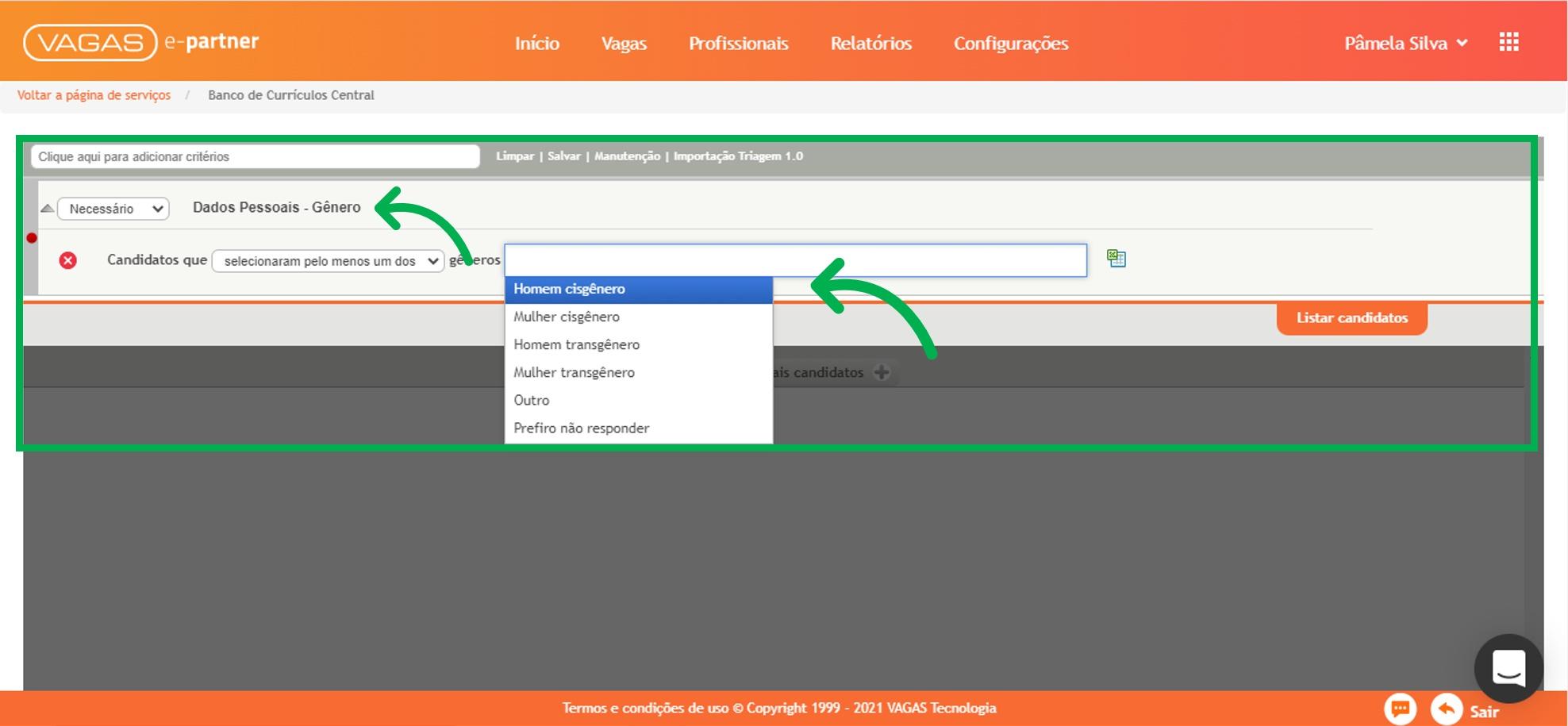Click the Limpar link
Viewport: 1568px width, 726px height.
click(x=515, y=156)
